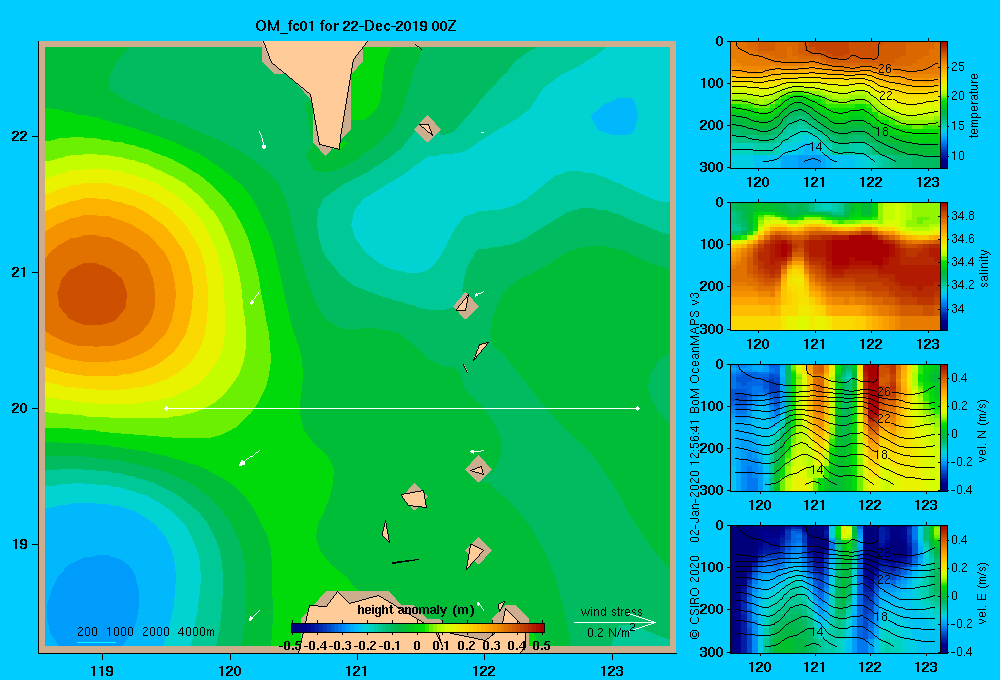Click latitude label '21' on main map
This screenshot has height=680, width=1000.
pos(20,272)
